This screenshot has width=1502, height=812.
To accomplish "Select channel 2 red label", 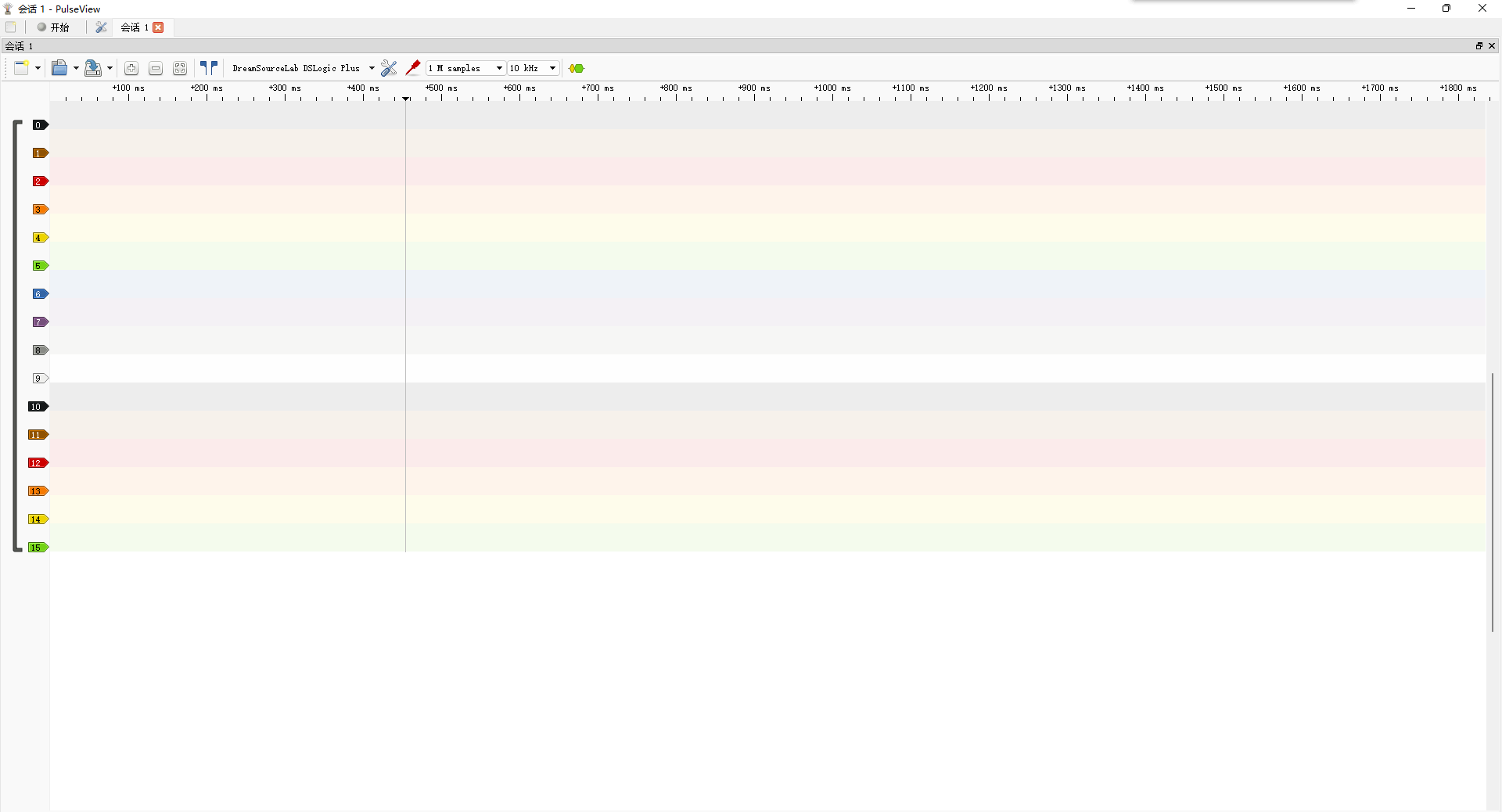I will (x=40, y=181).
